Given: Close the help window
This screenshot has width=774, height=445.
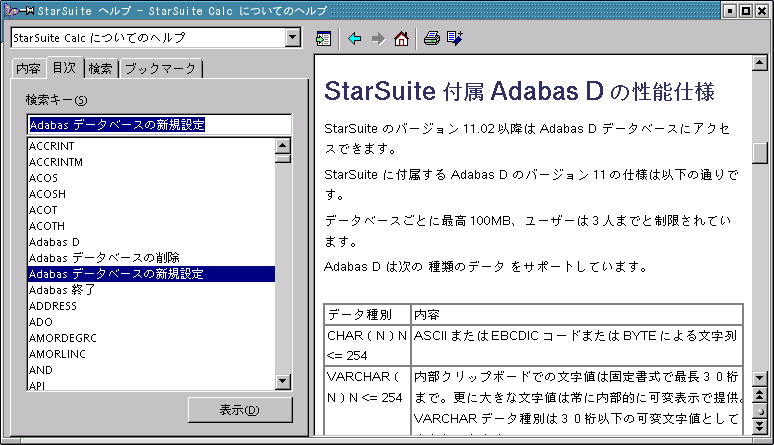Looking at the screenshot, I should point(762,10).
